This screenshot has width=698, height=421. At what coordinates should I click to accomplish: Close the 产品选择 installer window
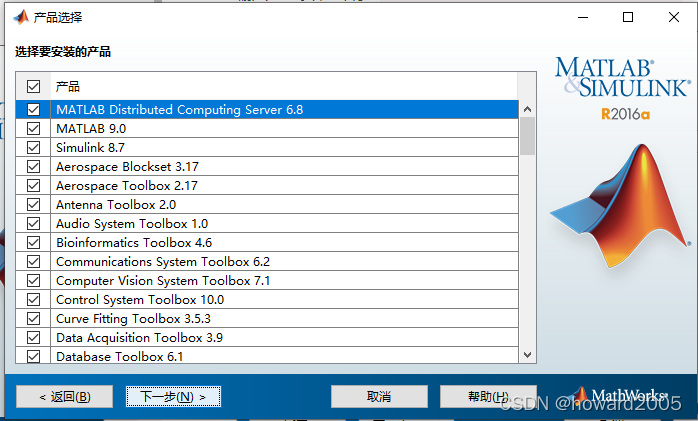(674, 17)
